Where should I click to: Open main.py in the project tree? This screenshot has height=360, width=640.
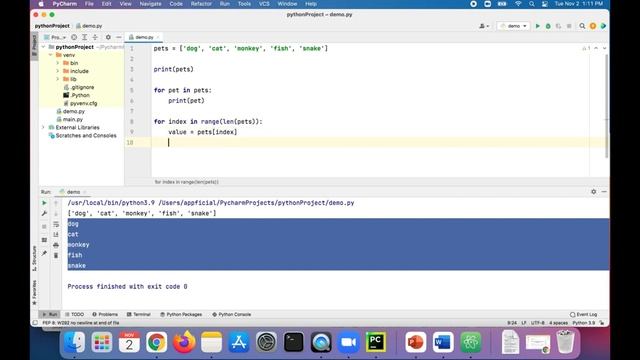[x=70, y=119]
